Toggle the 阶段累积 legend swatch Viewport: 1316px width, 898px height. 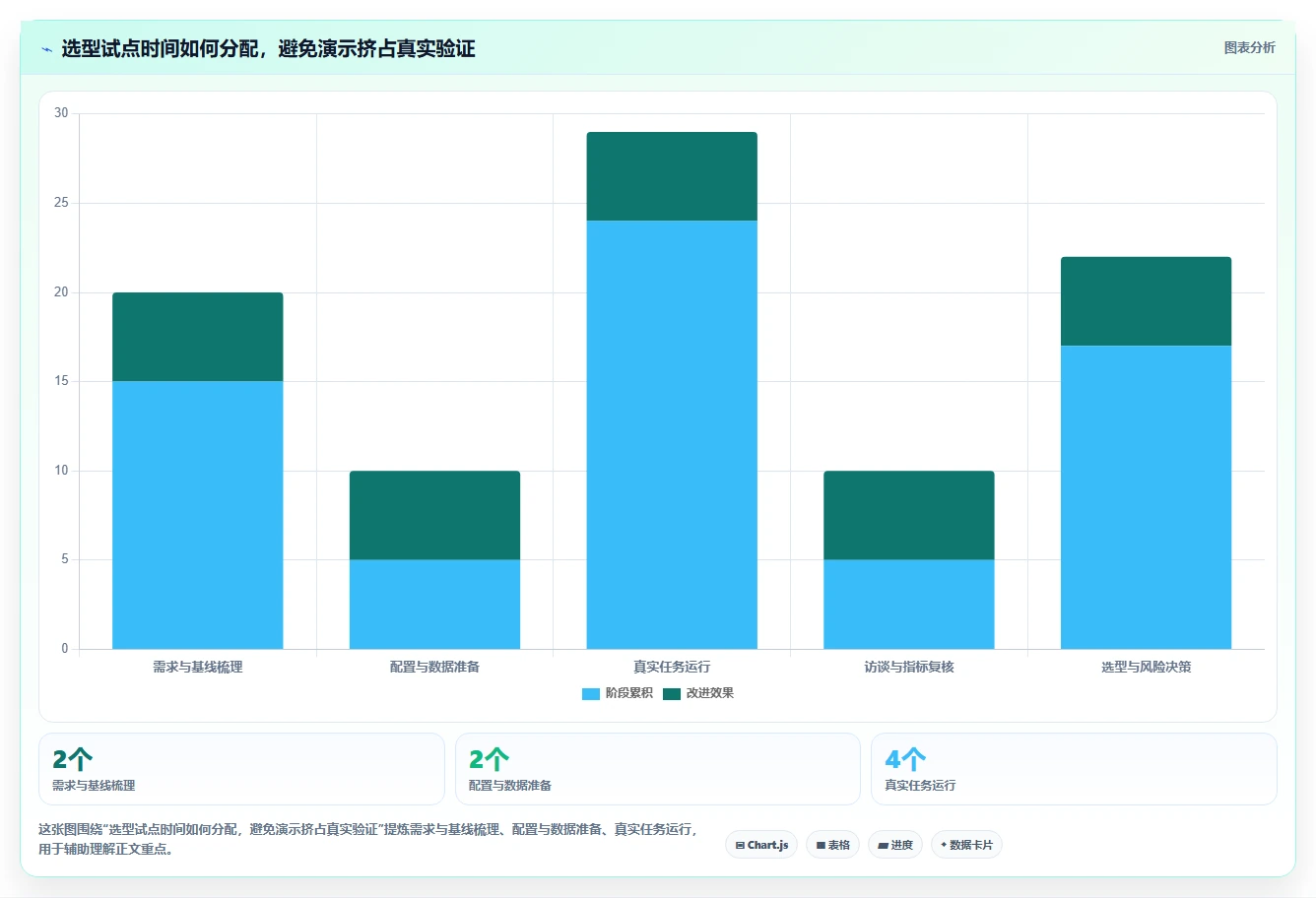click(x=591, y=693)
